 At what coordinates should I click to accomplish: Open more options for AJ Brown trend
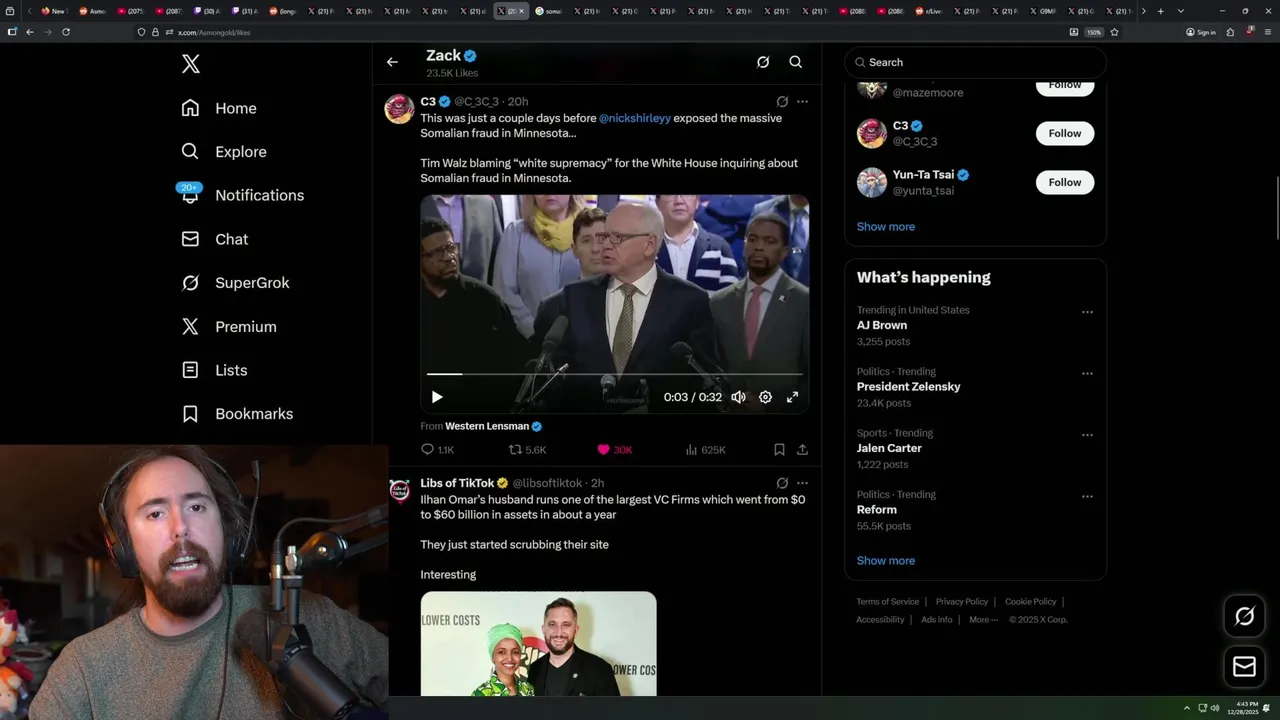(1087, 312)
